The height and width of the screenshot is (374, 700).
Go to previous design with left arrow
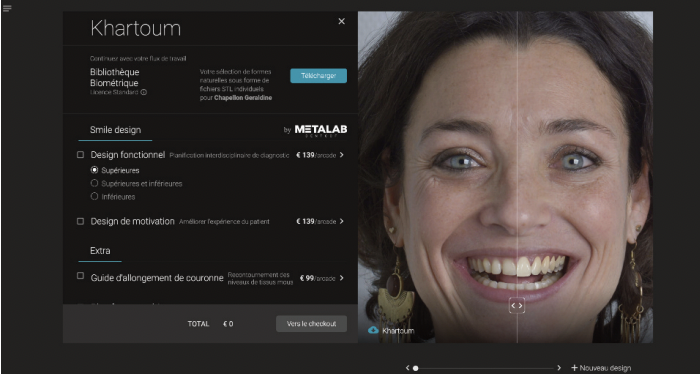click(407, 368)
